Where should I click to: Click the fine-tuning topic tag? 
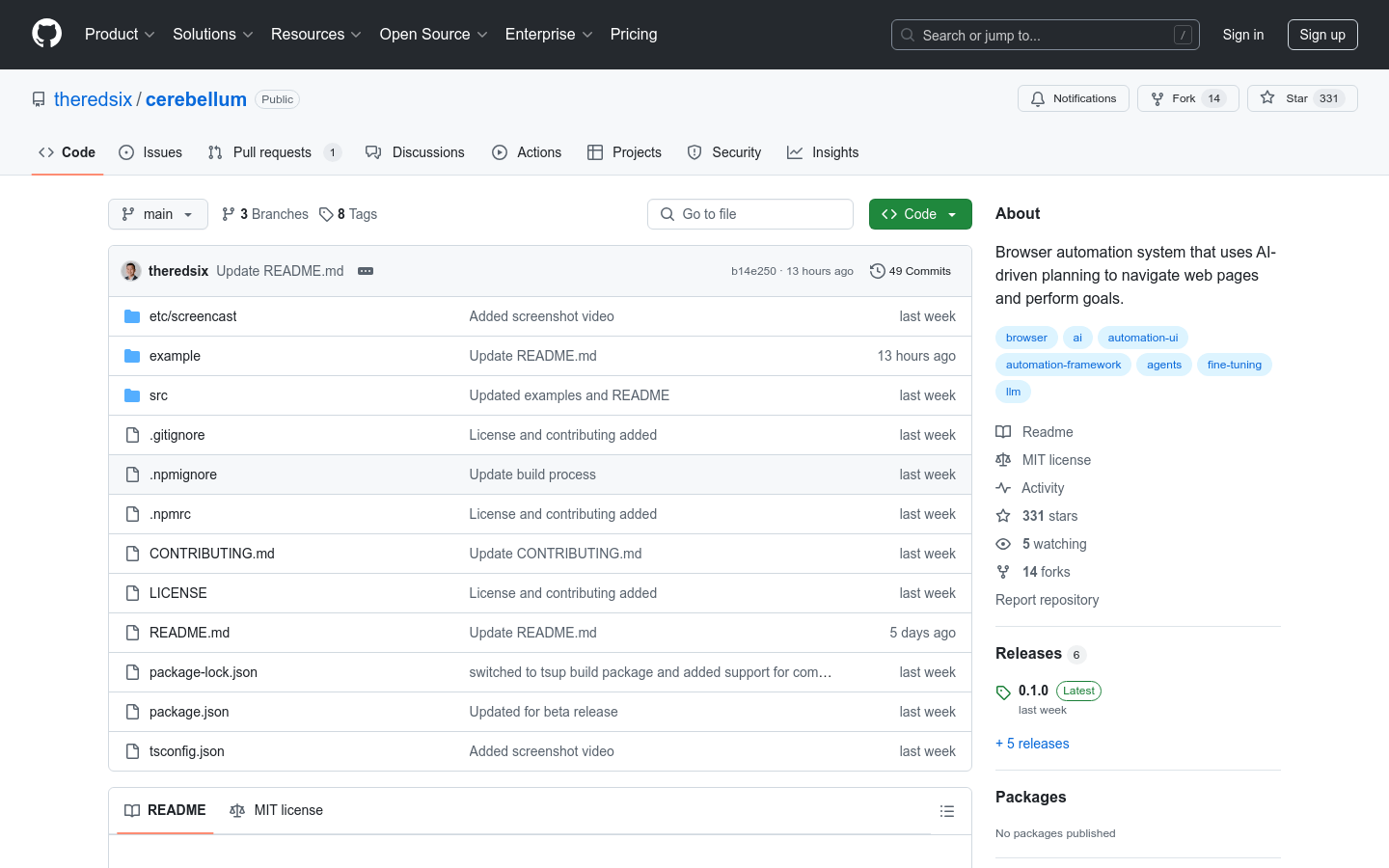point(1235,365)
